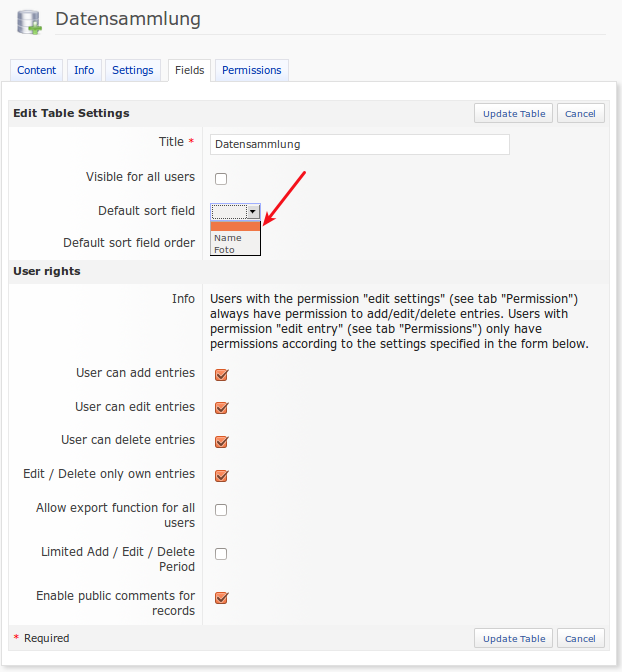Image resolution: width=622 pixels, height=672 pixels.
Task: Select the empty highlighted sort option
Action: [235, 226]
